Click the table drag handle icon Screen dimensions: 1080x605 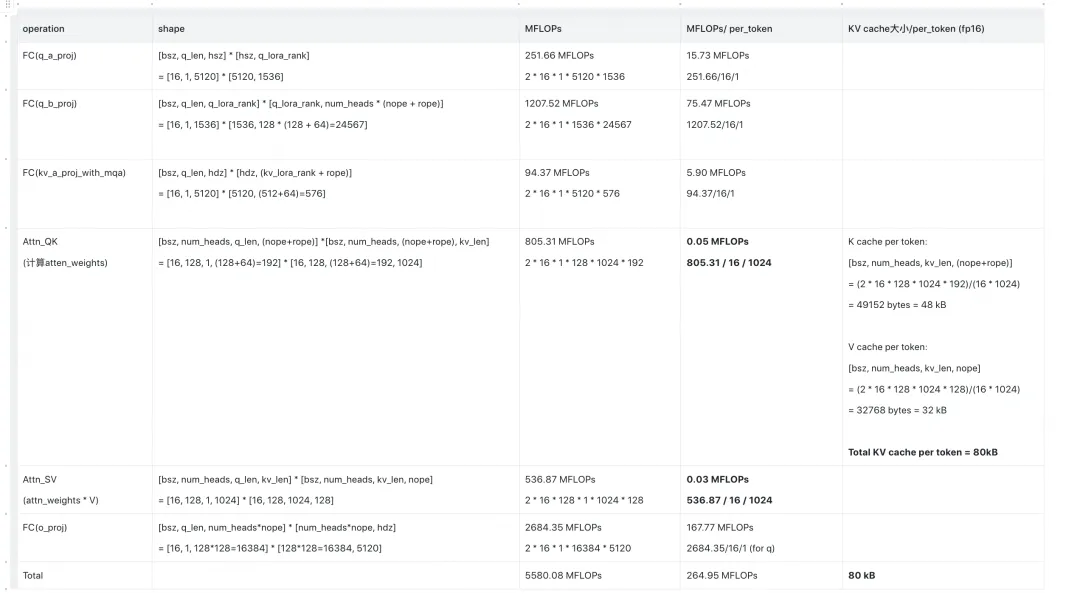click(8, 5)
